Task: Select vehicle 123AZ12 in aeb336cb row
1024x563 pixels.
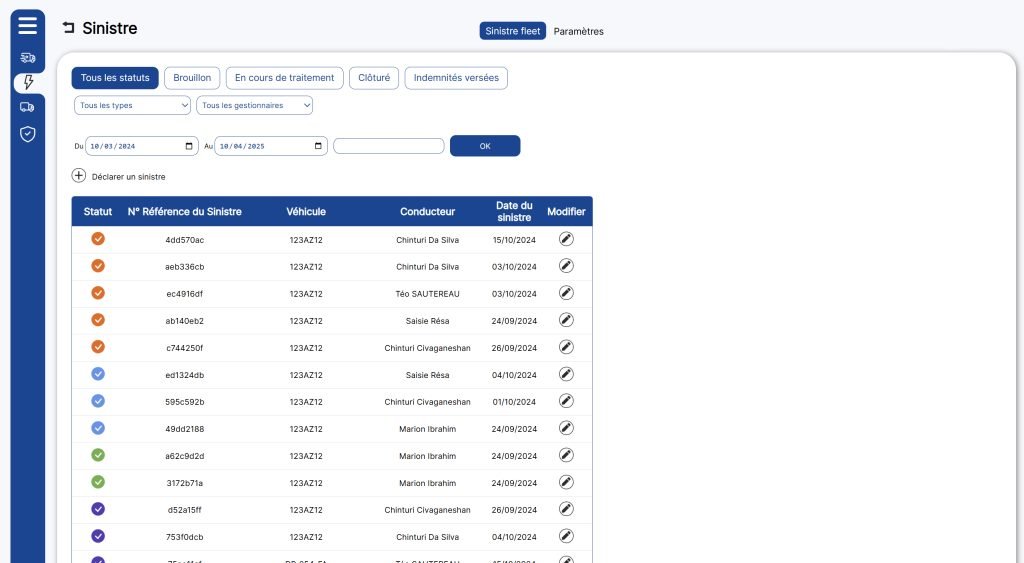Action: [306, 267]
